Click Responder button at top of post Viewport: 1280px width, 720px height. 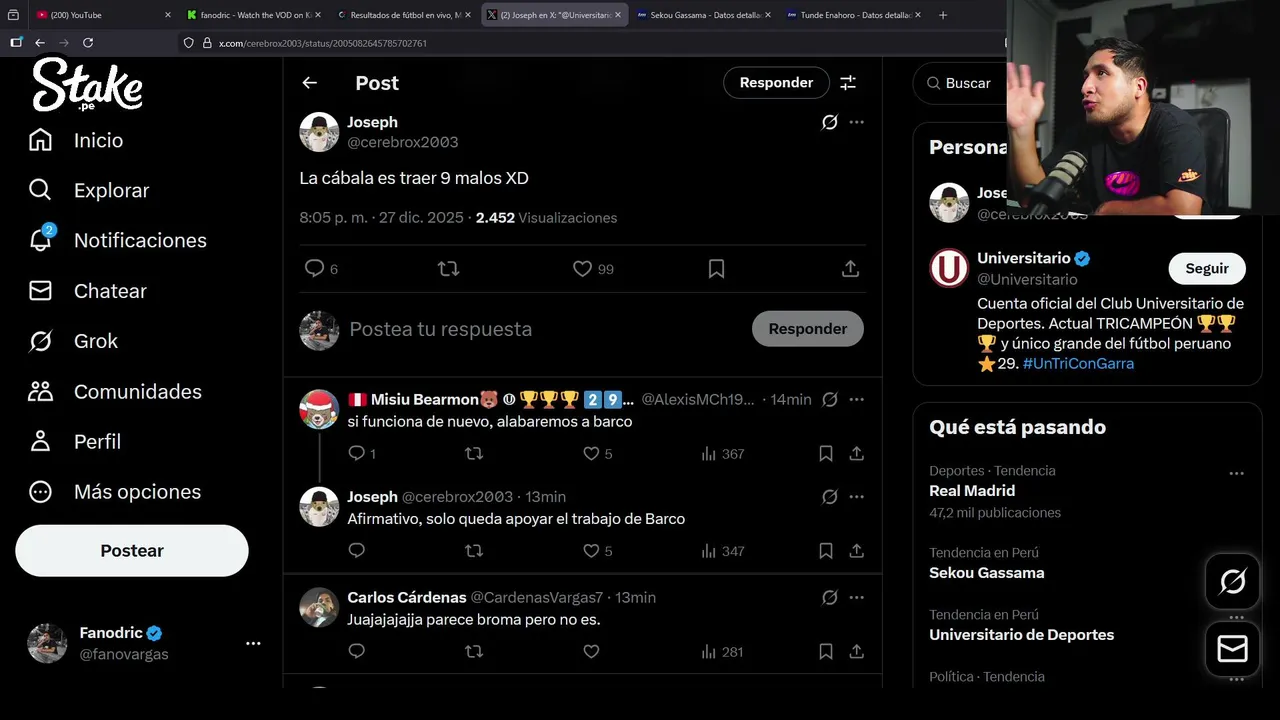(776, 83)
